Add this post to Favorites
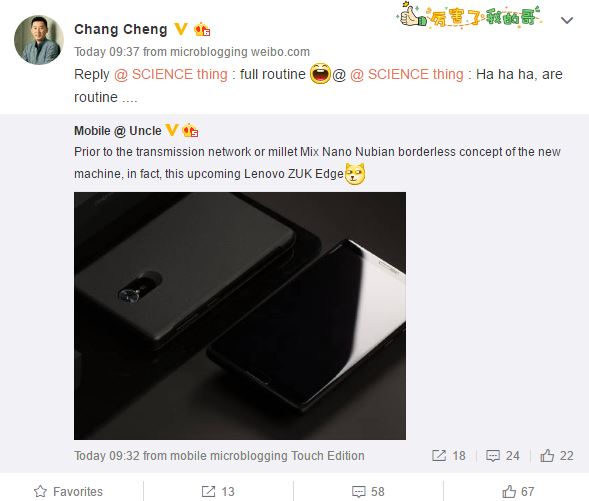The image size is (589, 501). tap(68, 491)
